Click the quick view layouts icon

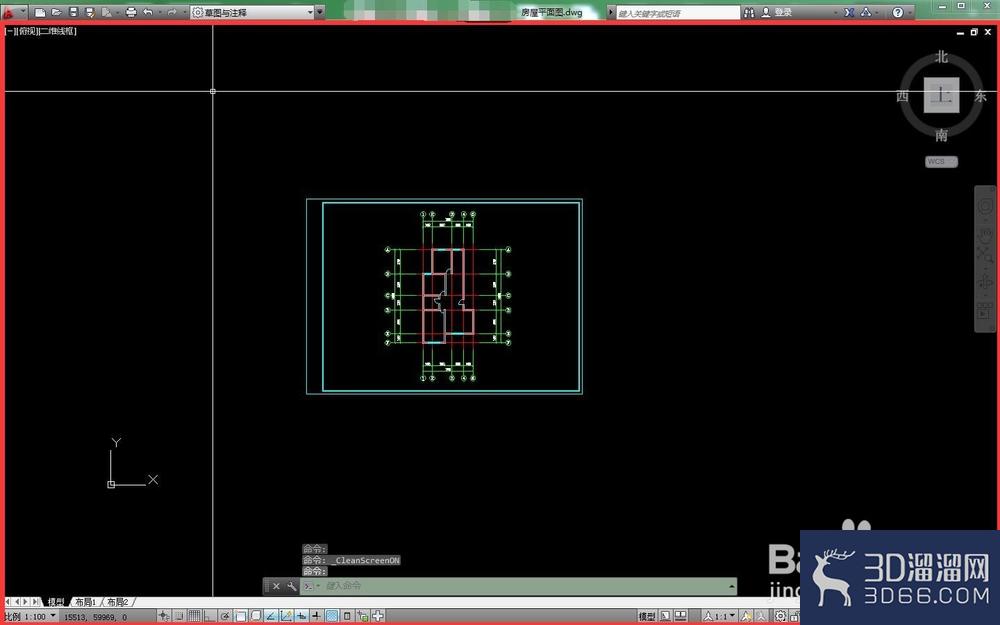(666, 616)
